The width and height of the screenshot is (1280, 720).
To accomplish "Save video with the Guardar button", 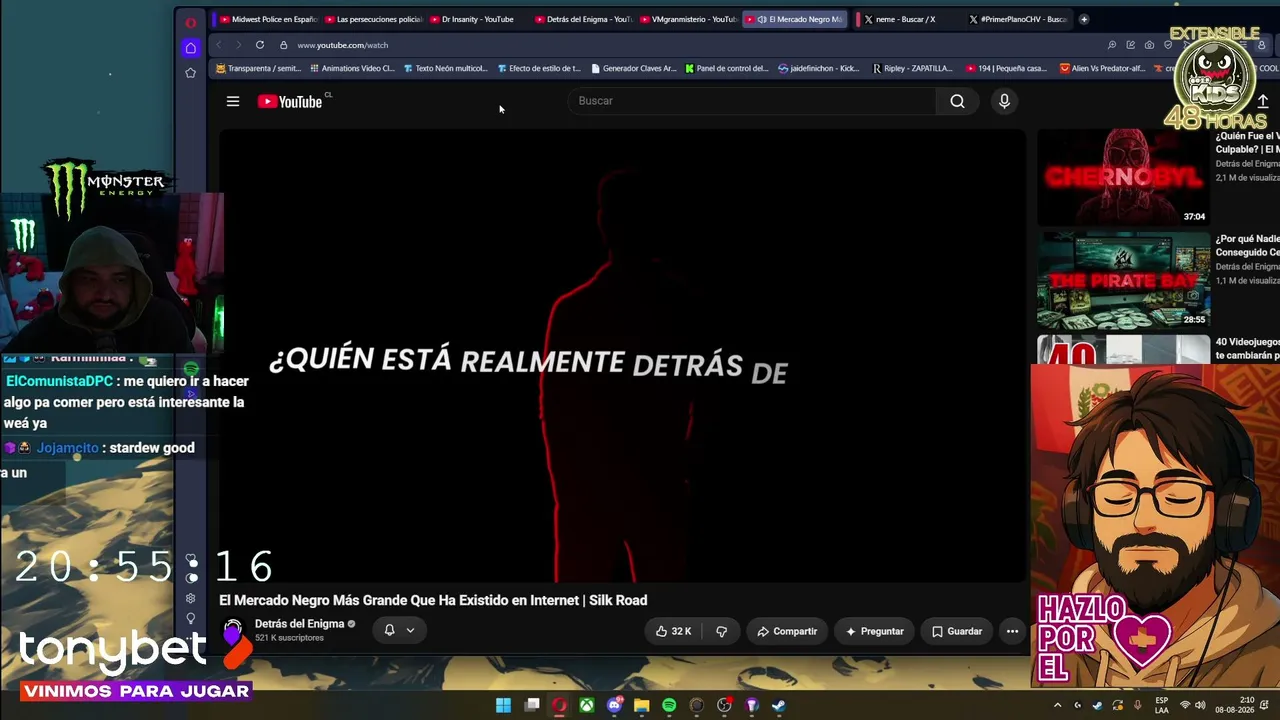I will [x=957, y=631].
